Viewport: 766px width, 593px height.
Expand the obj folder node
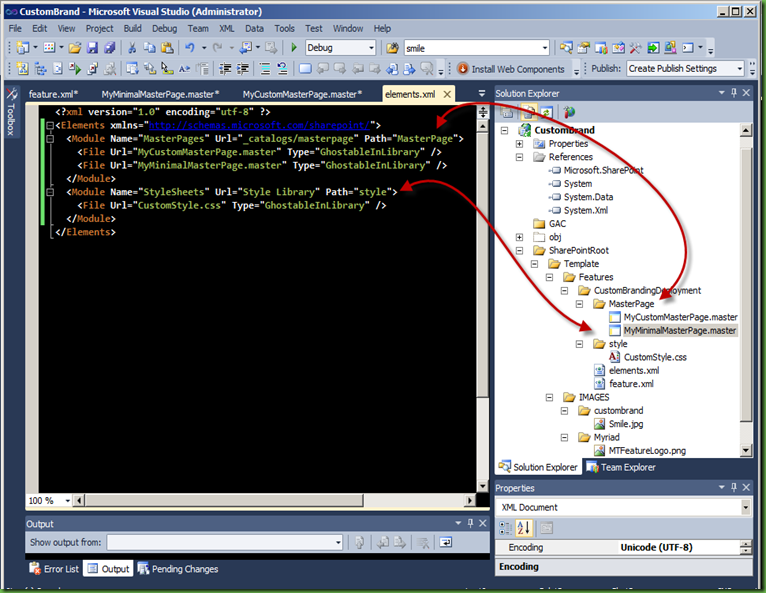point(519,237)
